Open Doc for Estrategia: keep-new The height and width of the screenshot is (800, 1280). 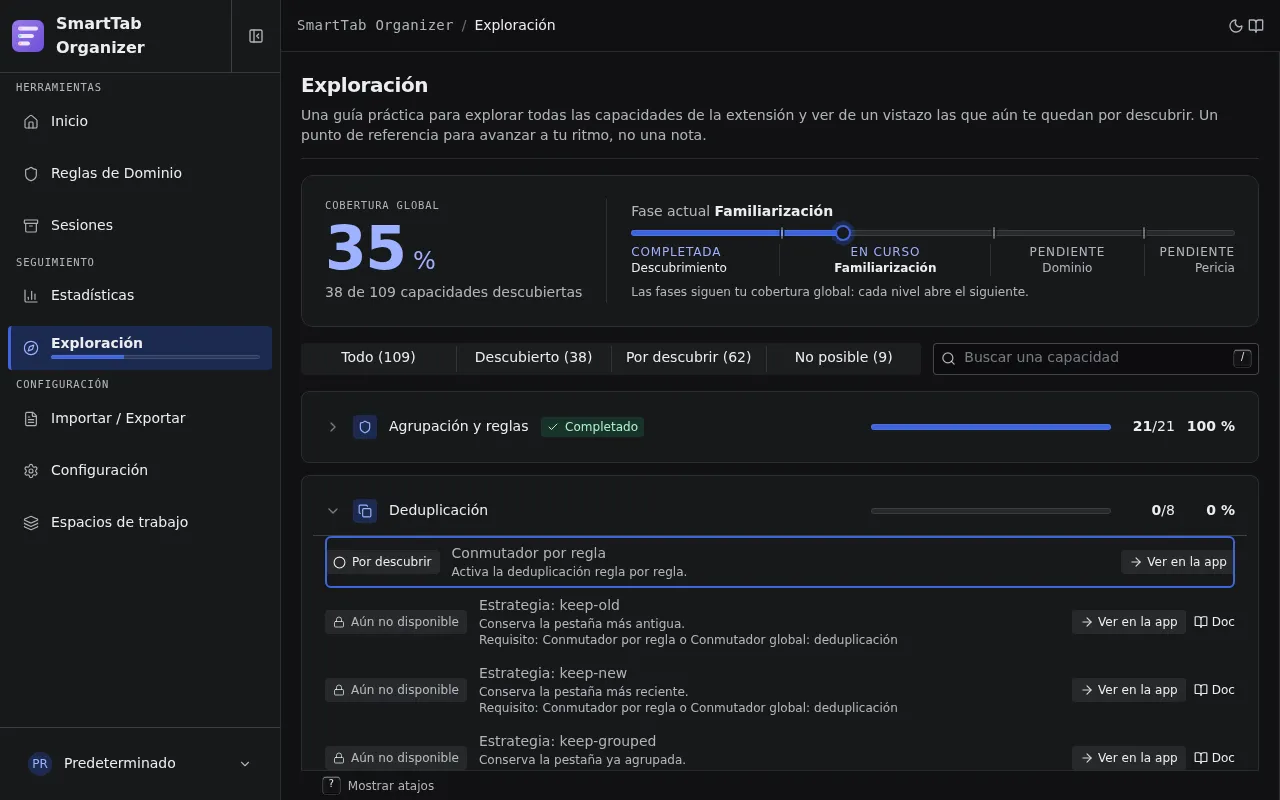click(1214, 690)
